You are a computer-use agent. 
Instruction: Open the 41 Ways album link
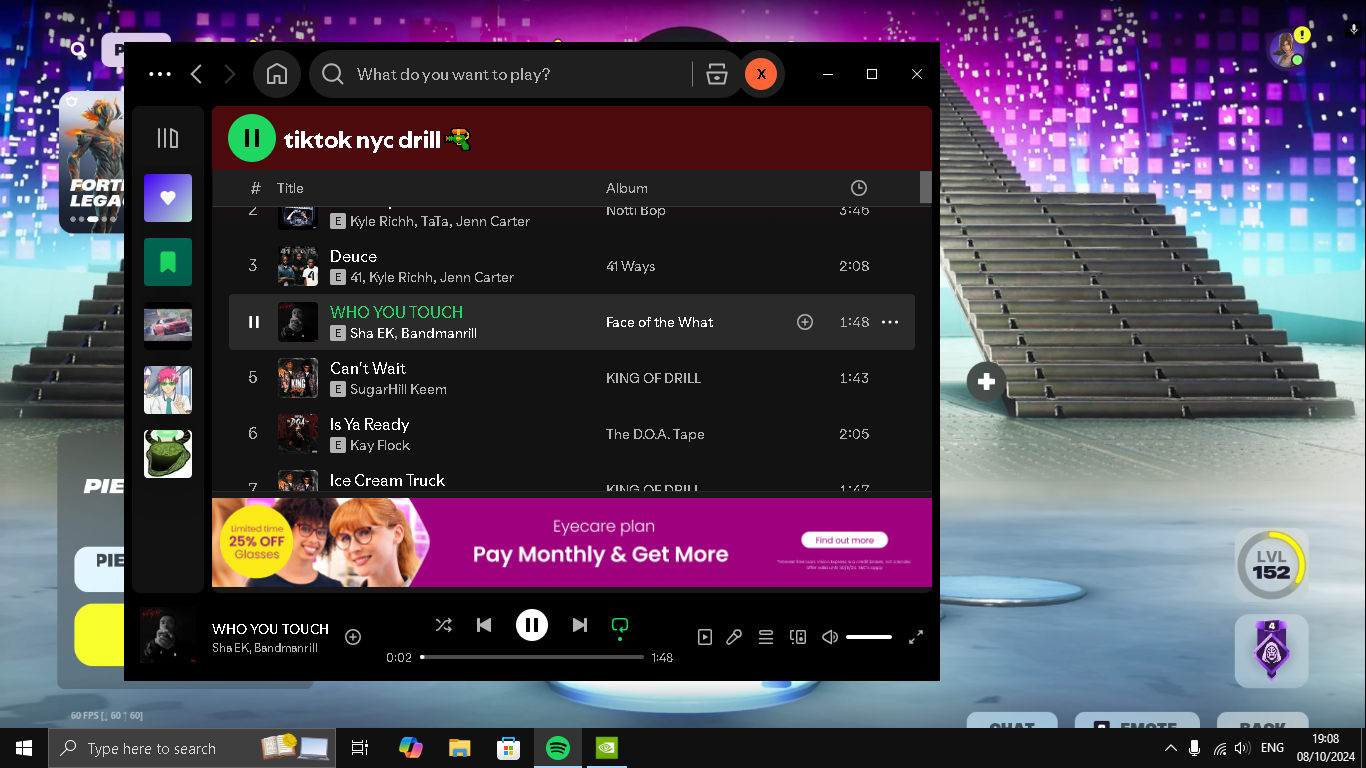[x=631, y=266]
